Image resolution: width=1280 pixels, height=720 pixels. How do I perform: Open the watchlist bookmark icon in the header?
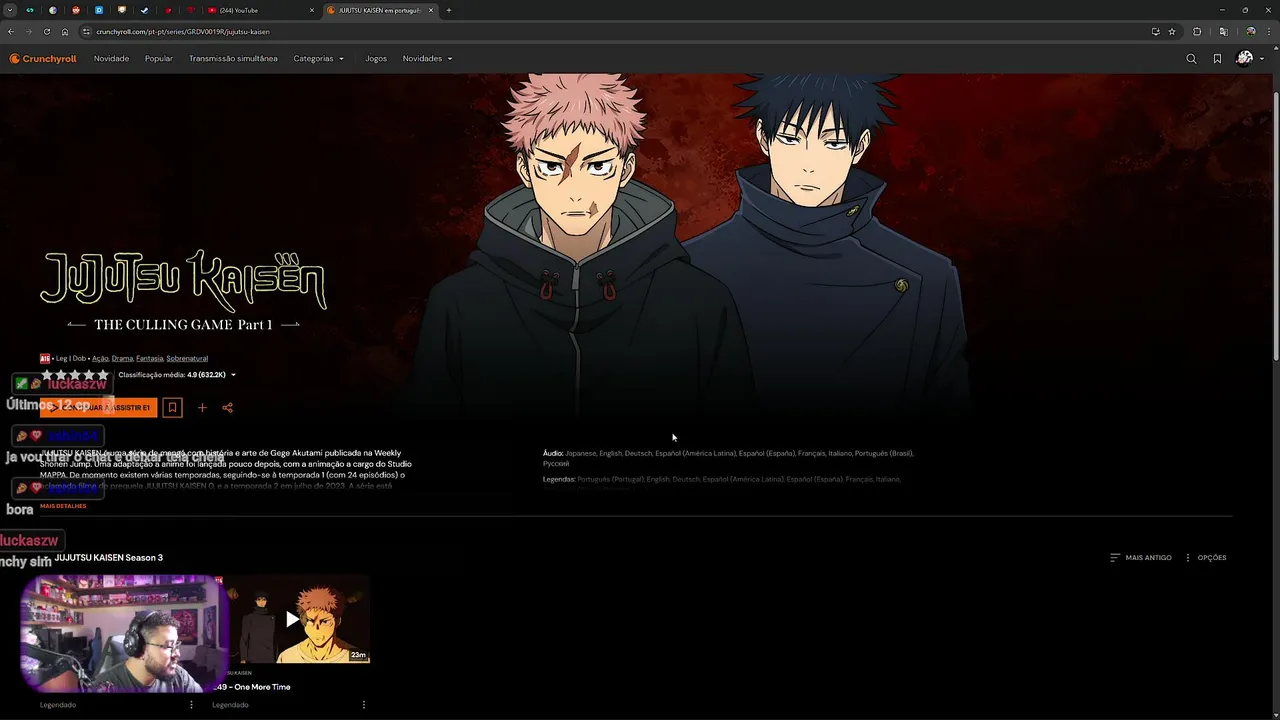pyautogui.click(x=1217, y=59)
